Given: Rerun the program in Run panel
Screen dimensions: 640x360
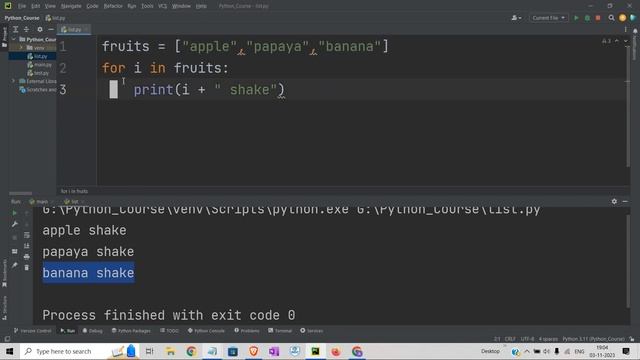Looking at the screenshot, I should pyautogui.click(x=15, y=213).
